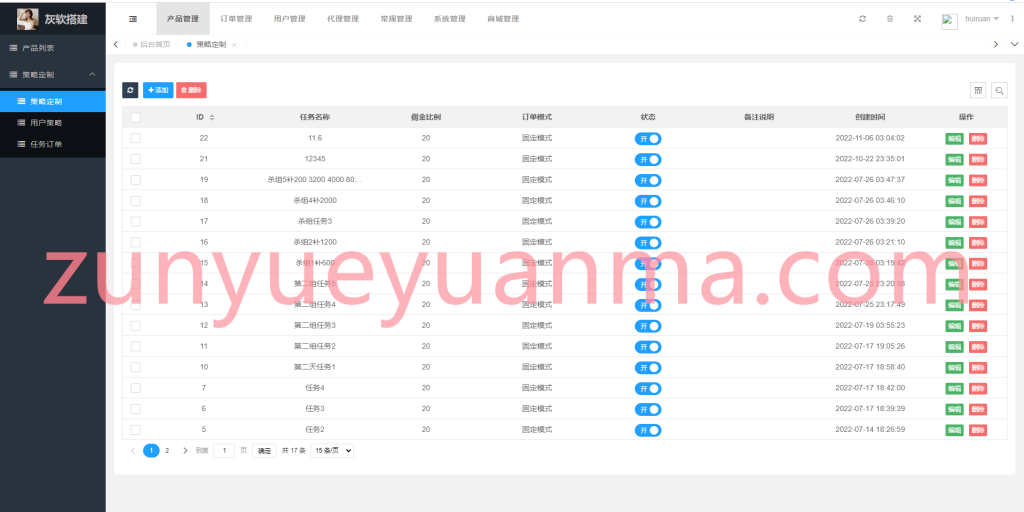This screenshot has height=512, width=1024.
Task: Toggle fullscreen icon in top header
Action: pyautogui.click(x=917, y=19)
